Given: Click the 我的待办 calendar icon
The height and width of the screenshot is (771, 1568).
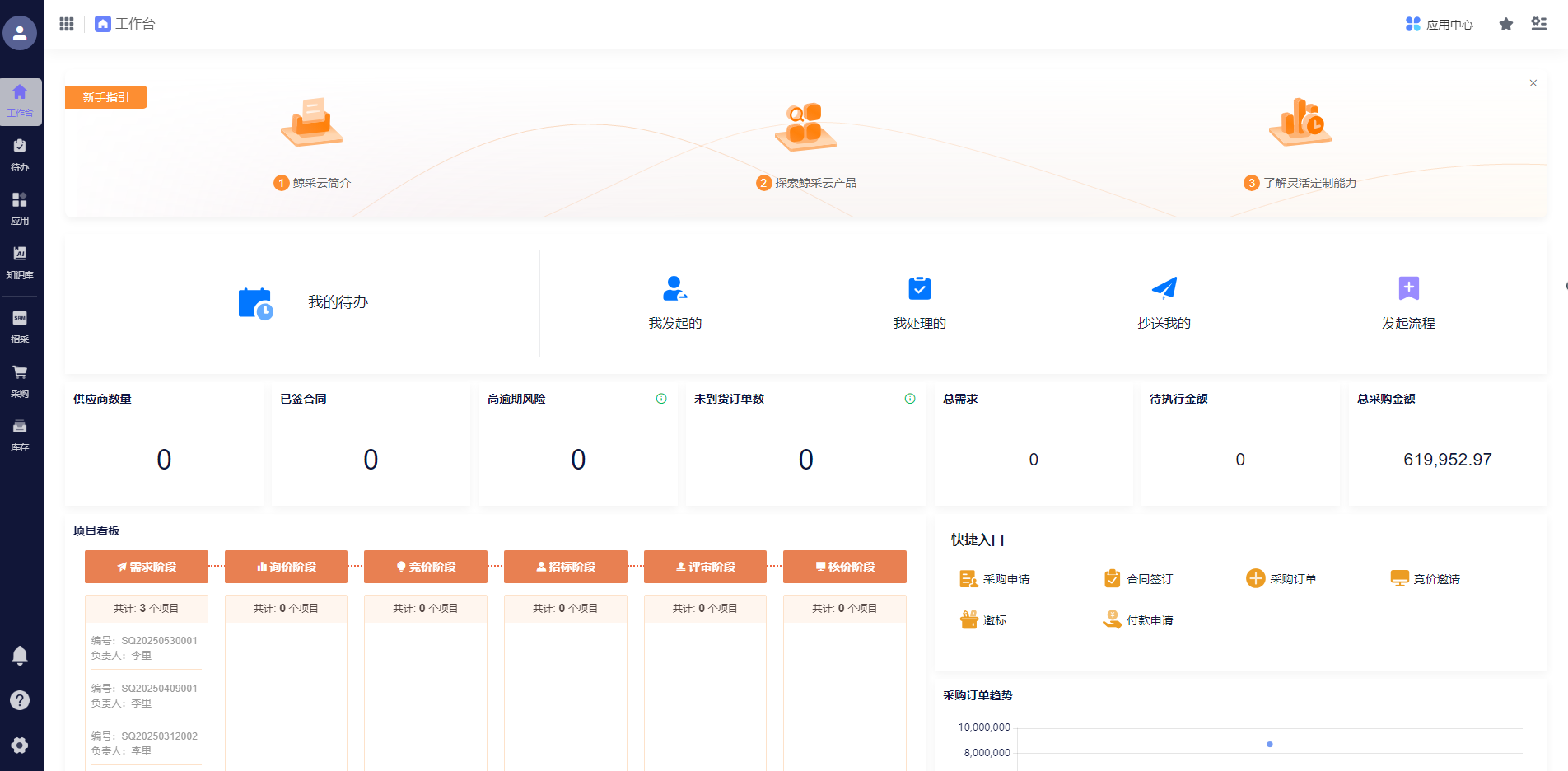Looking at the screenshot, I should [255, 303].
